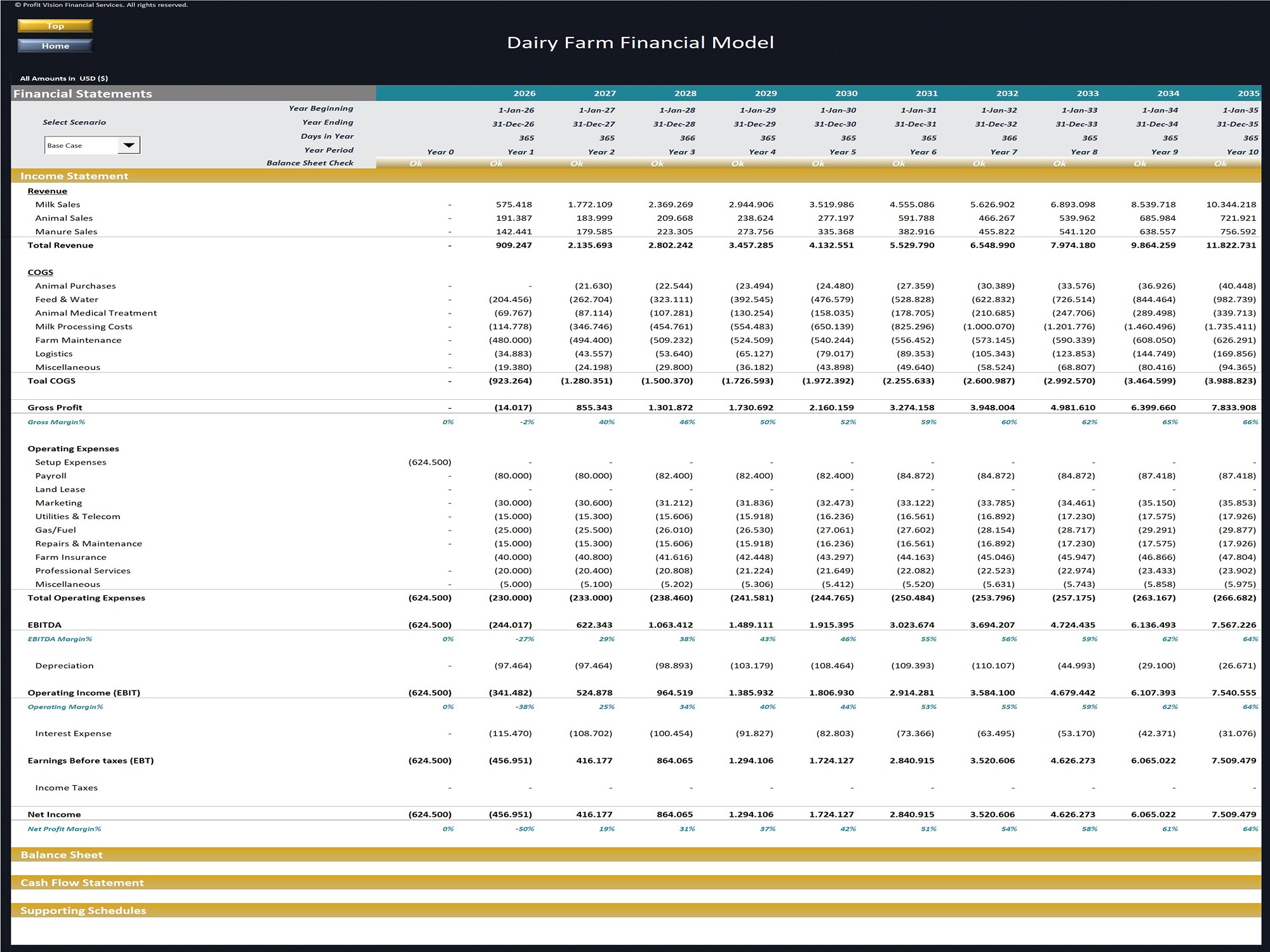Screen dimensions: 1270x952
Task: Select the 2035 year column header
Action: click(x=1248, y=93)
